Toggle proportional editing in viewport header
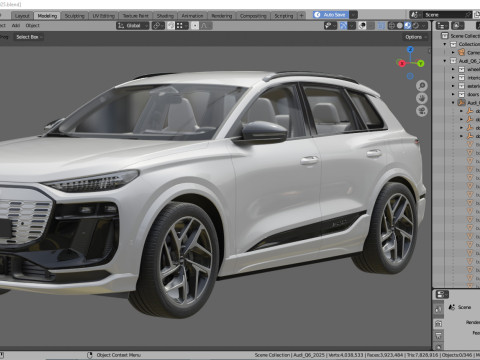 click(x=195, y=26)
